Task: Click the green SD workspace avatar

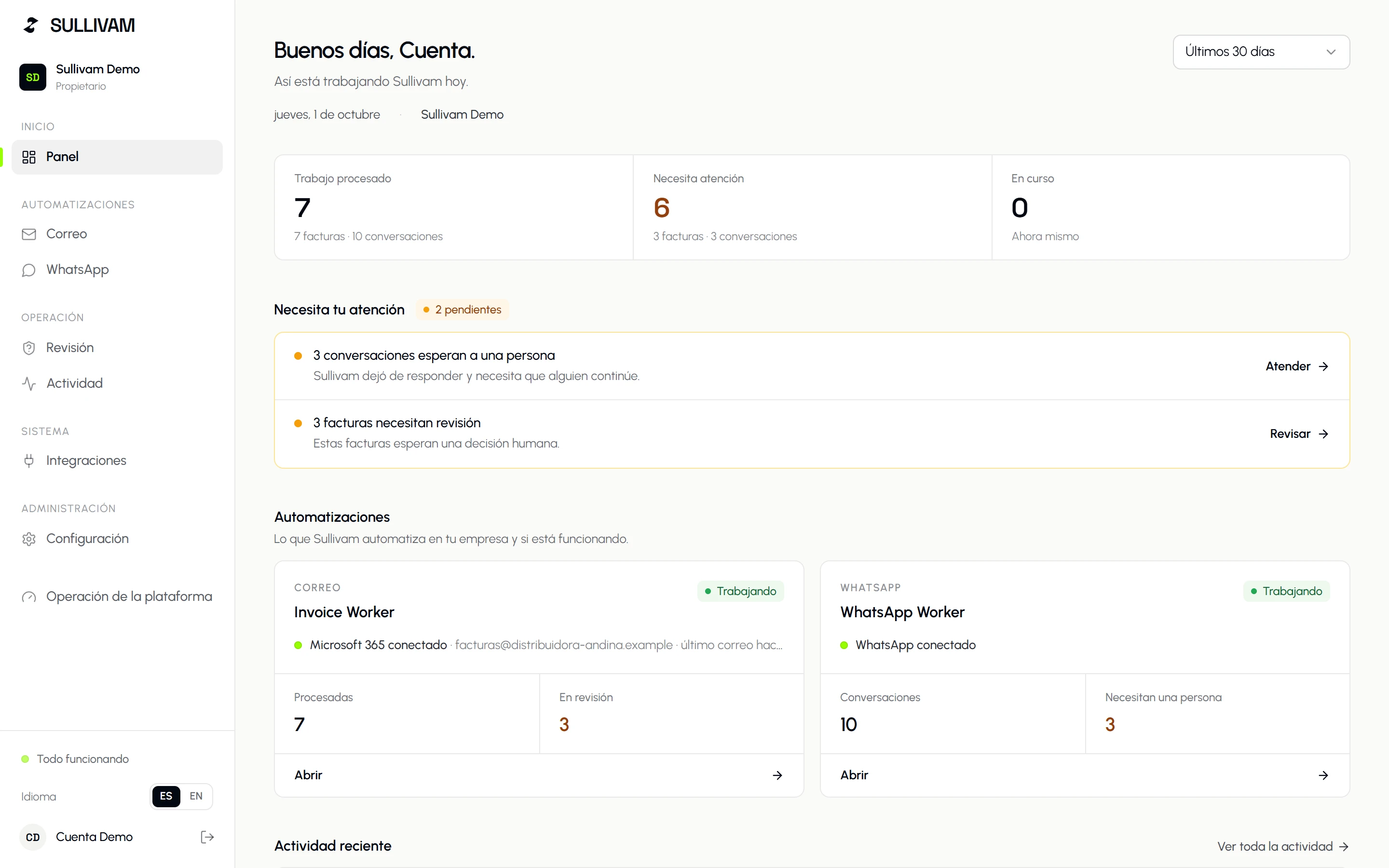Action: click(x=33, y=77)
